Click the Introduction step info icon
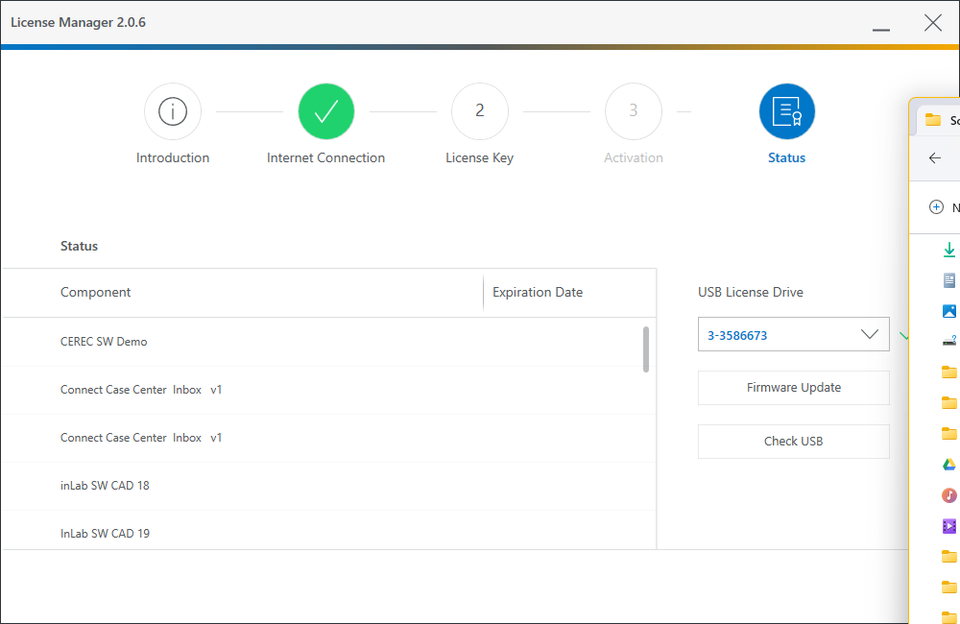 tap(173, 111)
